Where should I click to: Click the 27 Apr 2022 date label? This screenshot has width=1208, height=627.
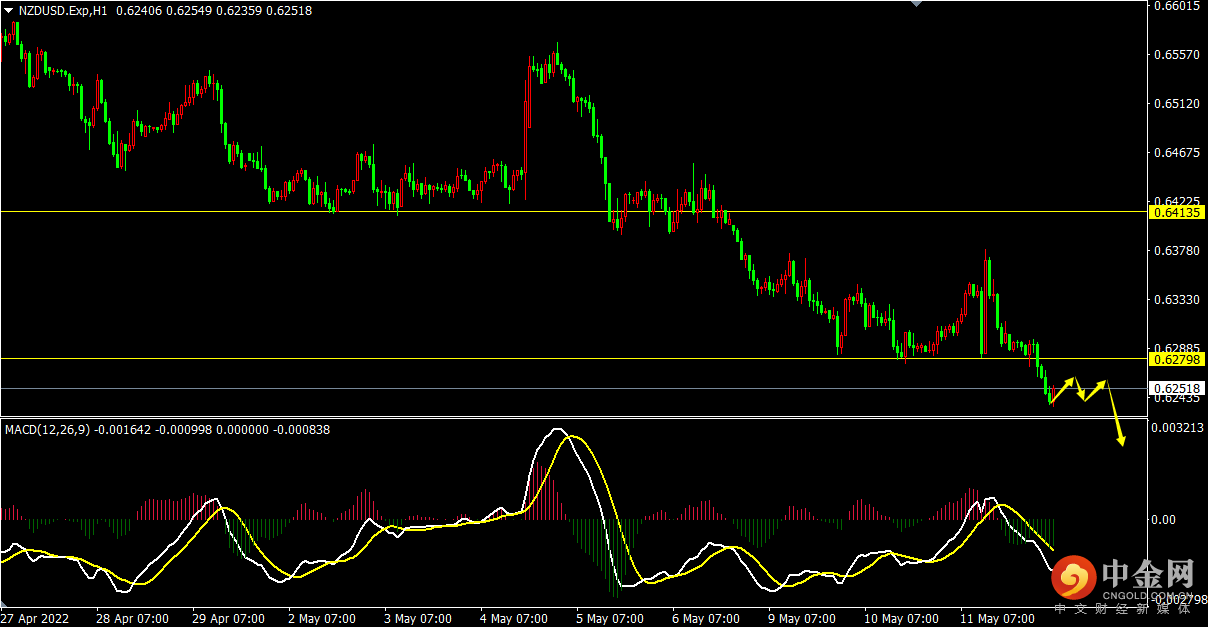pyautogui.click(x=35, y=618)
